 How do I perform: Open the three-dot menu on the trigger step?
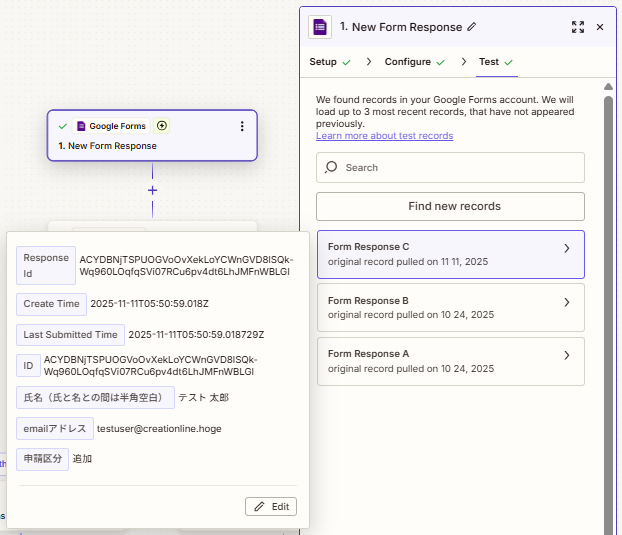[241, 126]
